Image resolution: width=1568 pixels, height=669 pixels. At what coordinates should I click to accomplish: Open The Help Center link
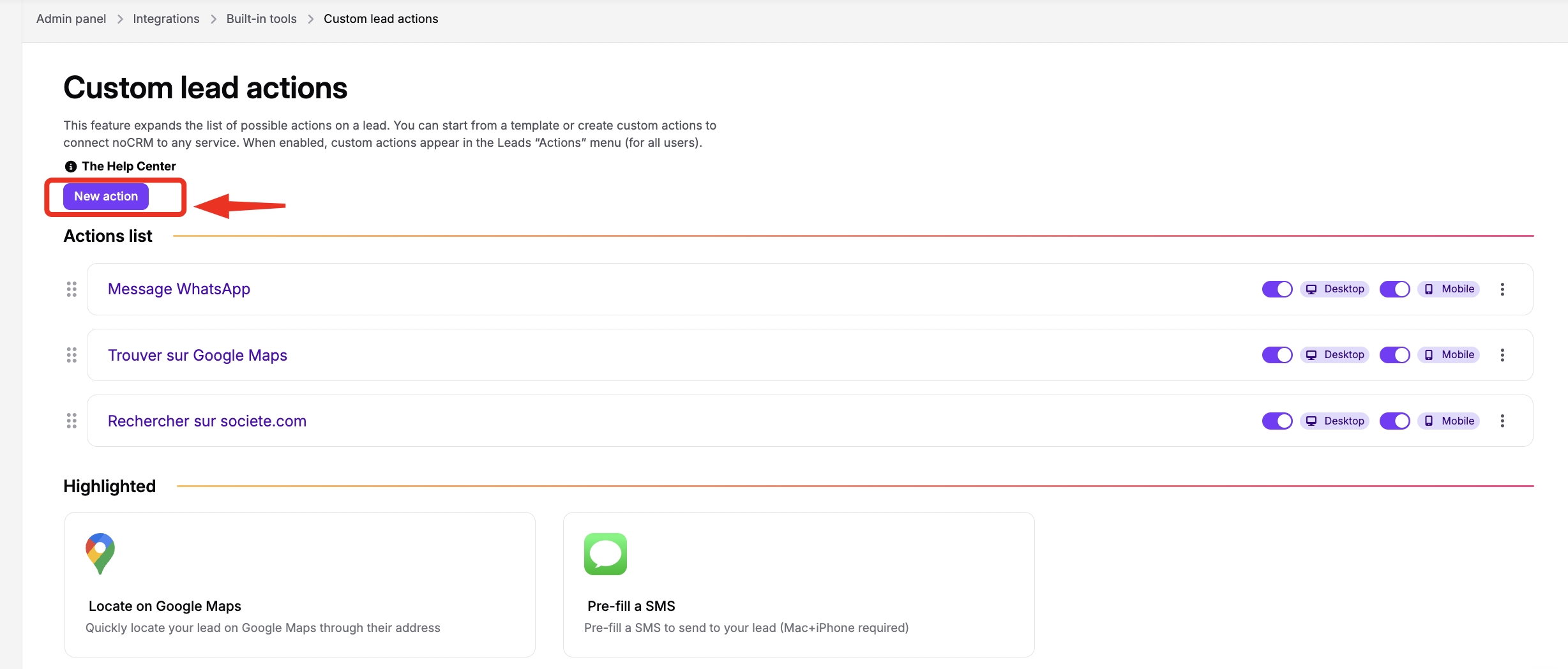(x=128, y=167)
